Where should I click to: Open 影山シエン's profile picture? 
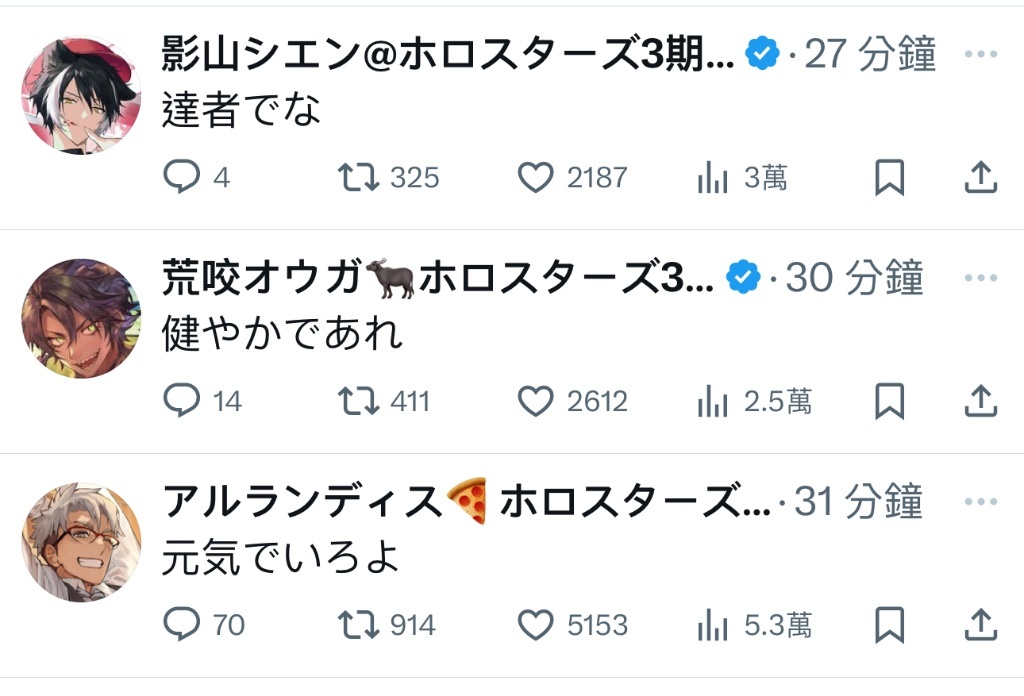[x=82, y=95]
